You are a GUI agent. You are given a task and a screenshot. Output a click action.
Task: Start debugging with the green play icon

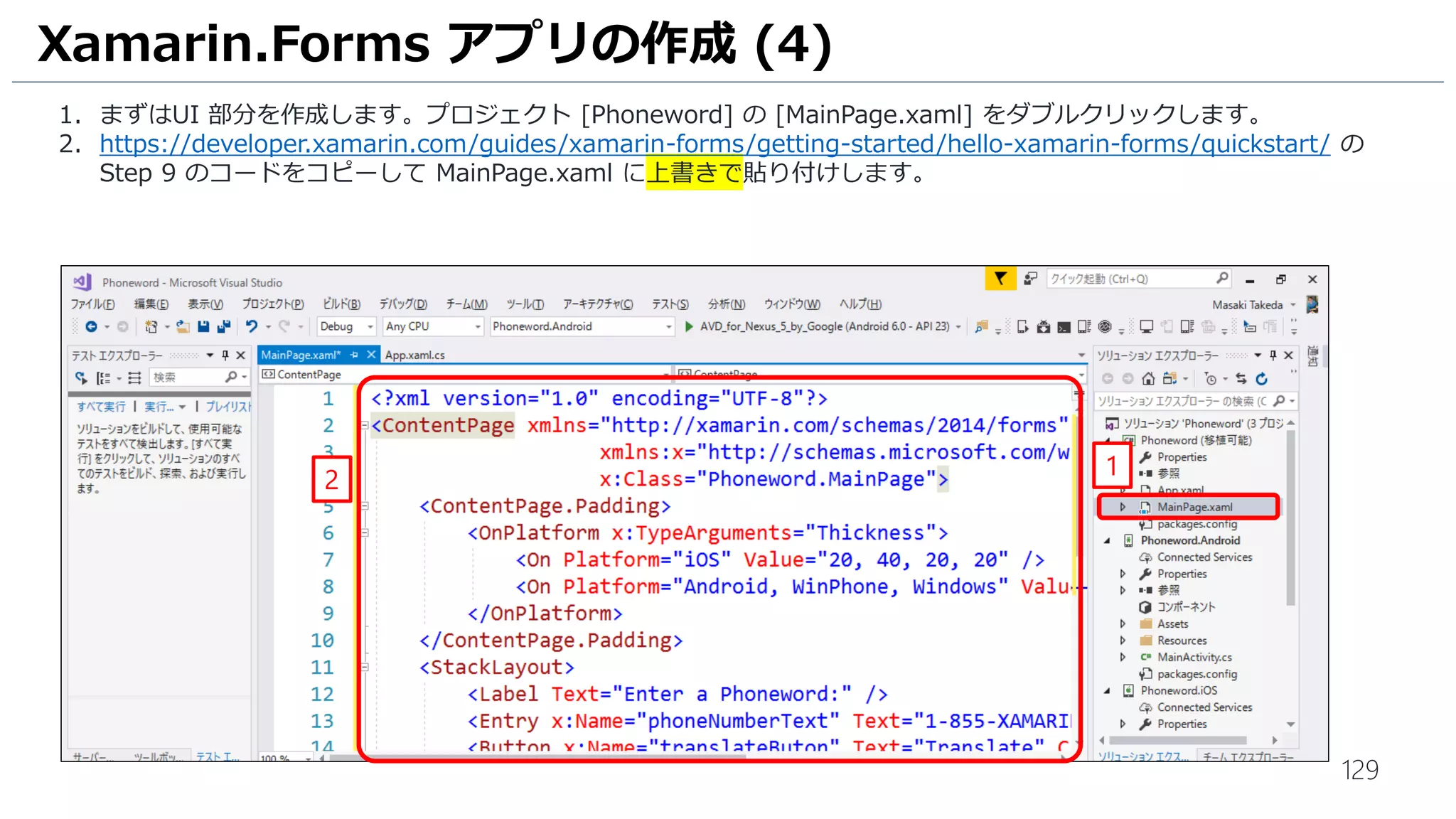(x=688, y=326)
